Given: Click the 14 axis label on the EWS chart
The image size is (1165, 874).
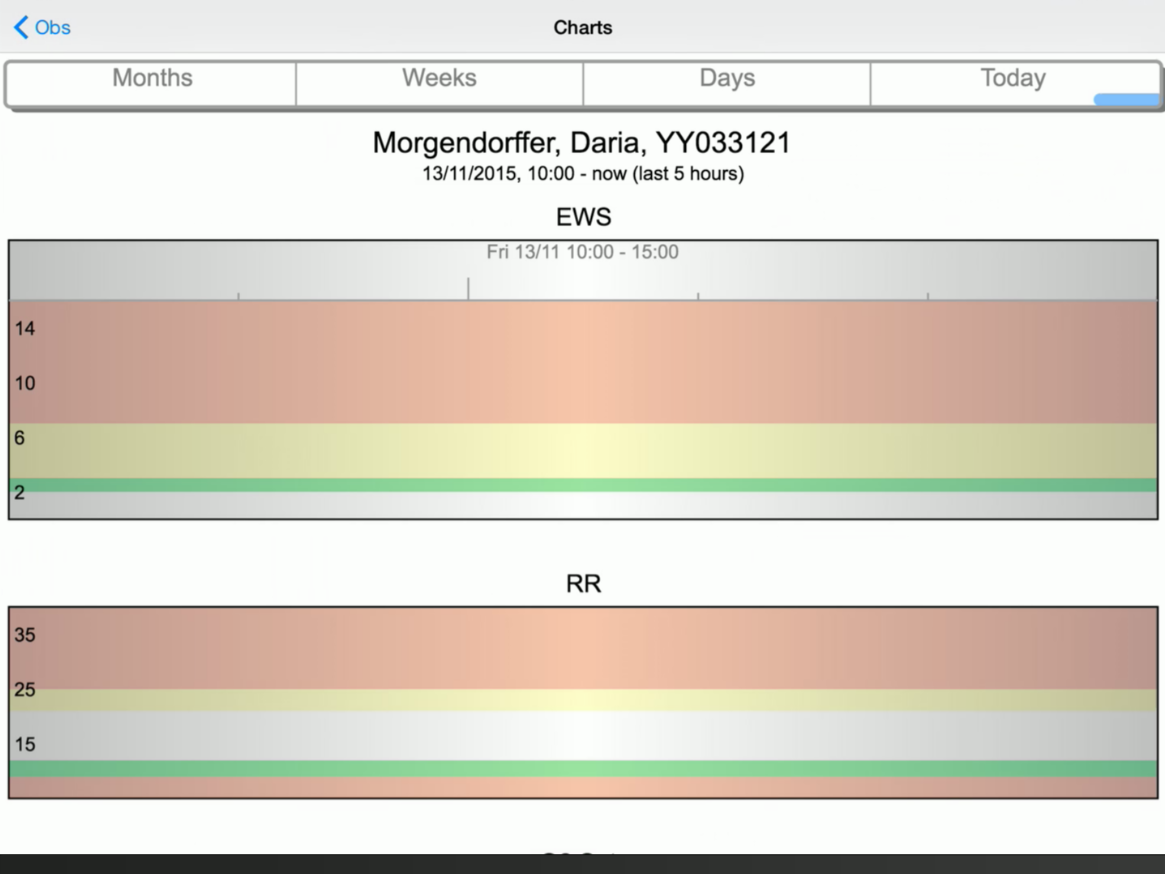Looking at the screenshot, I should tap(25, 329).
